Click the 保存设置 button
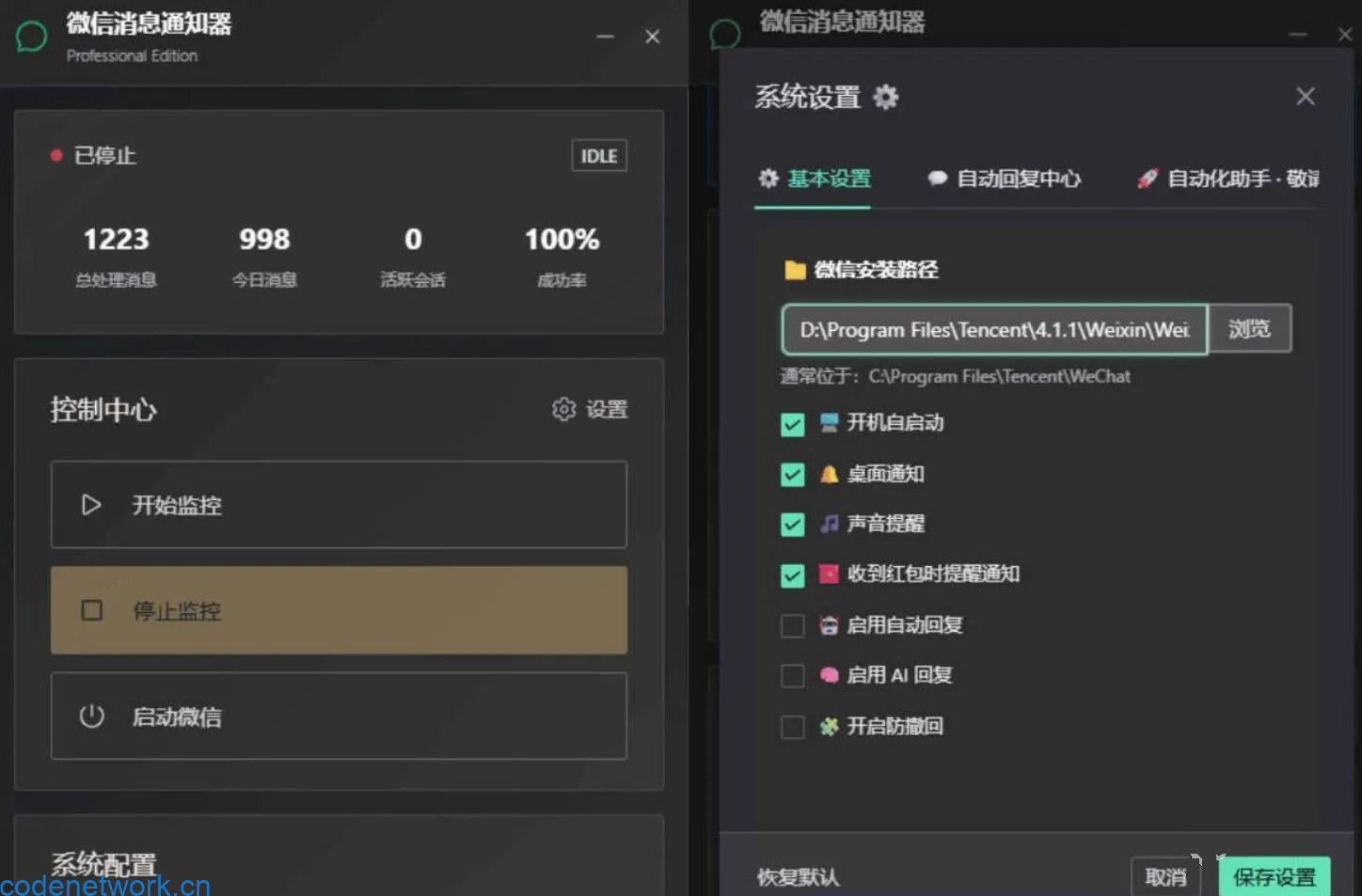Image resolution: width=1362 pixels, height=896 pixels. (1275, 877)
